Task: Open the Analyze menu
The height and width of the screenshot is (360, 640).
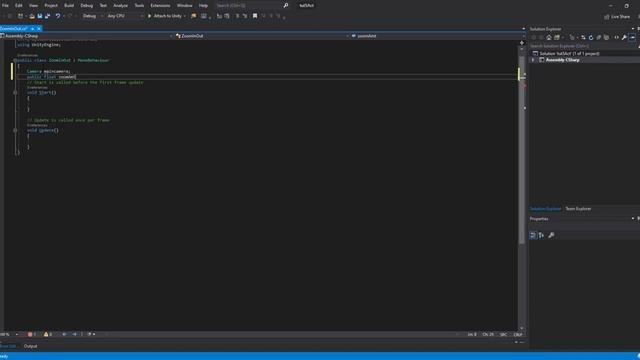Action: click(120, 6)
